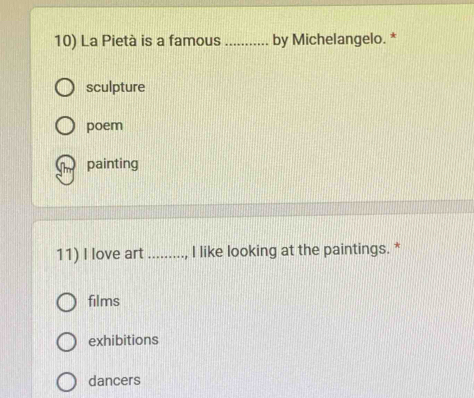Screen dimensions: 474x398
Task: Click the 'painting' answer label text
Action: point(113,164)
